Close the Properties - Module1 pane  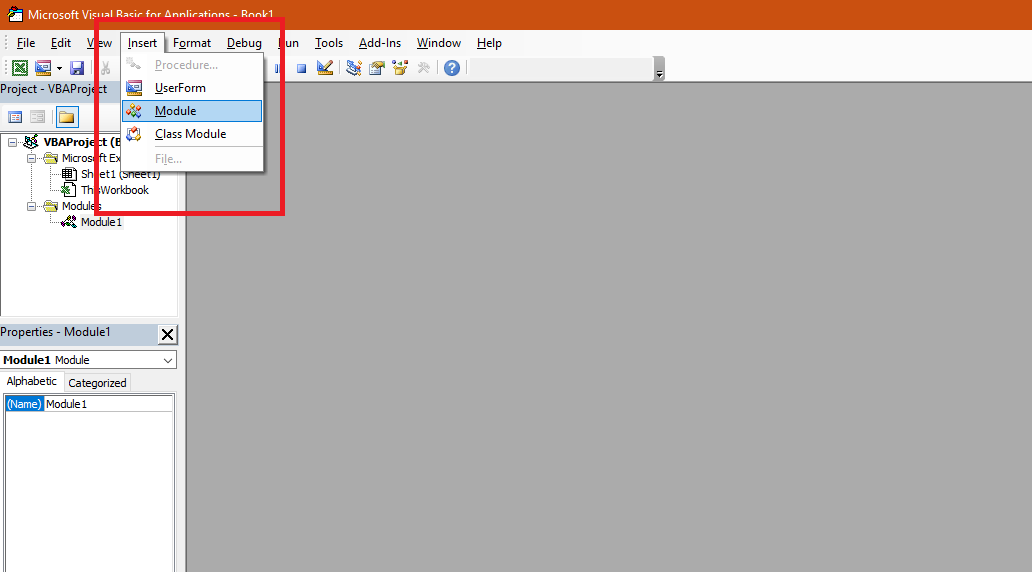[167, 334]
